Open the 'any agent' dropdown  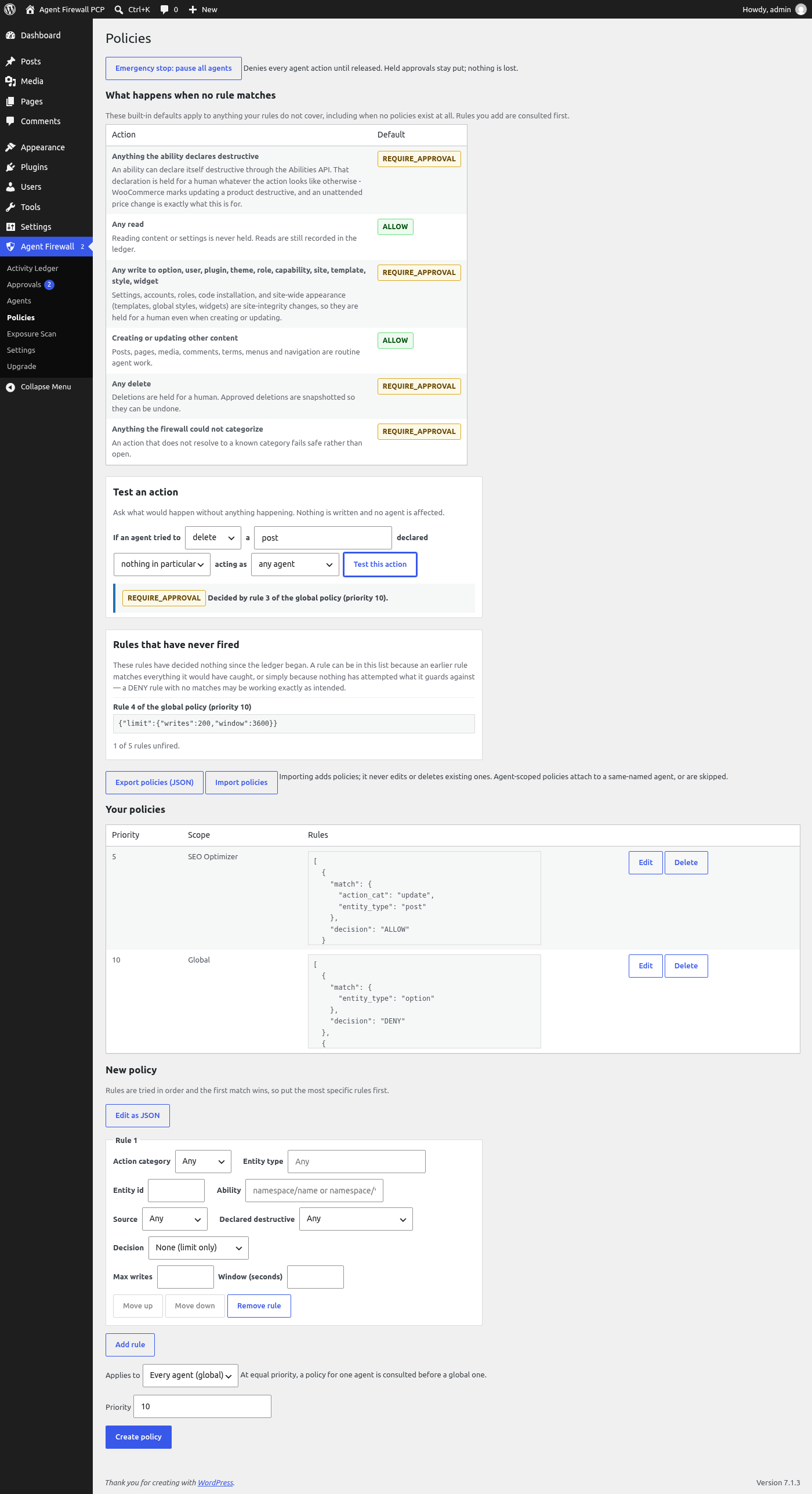coord(295,565)
